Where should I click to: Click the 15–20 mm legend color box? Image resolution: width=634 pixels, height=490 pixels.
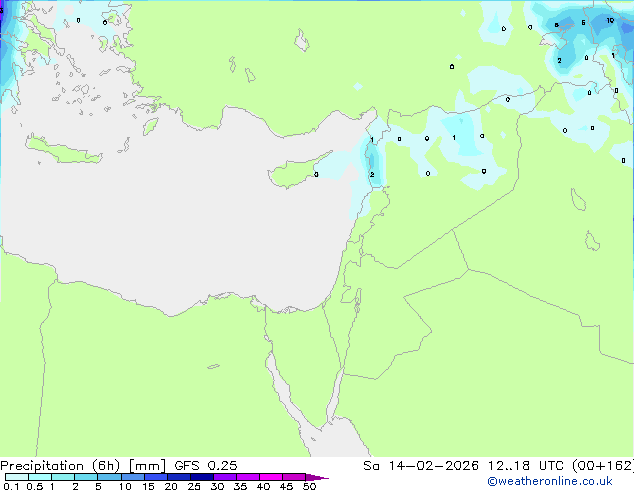[156, 477]
